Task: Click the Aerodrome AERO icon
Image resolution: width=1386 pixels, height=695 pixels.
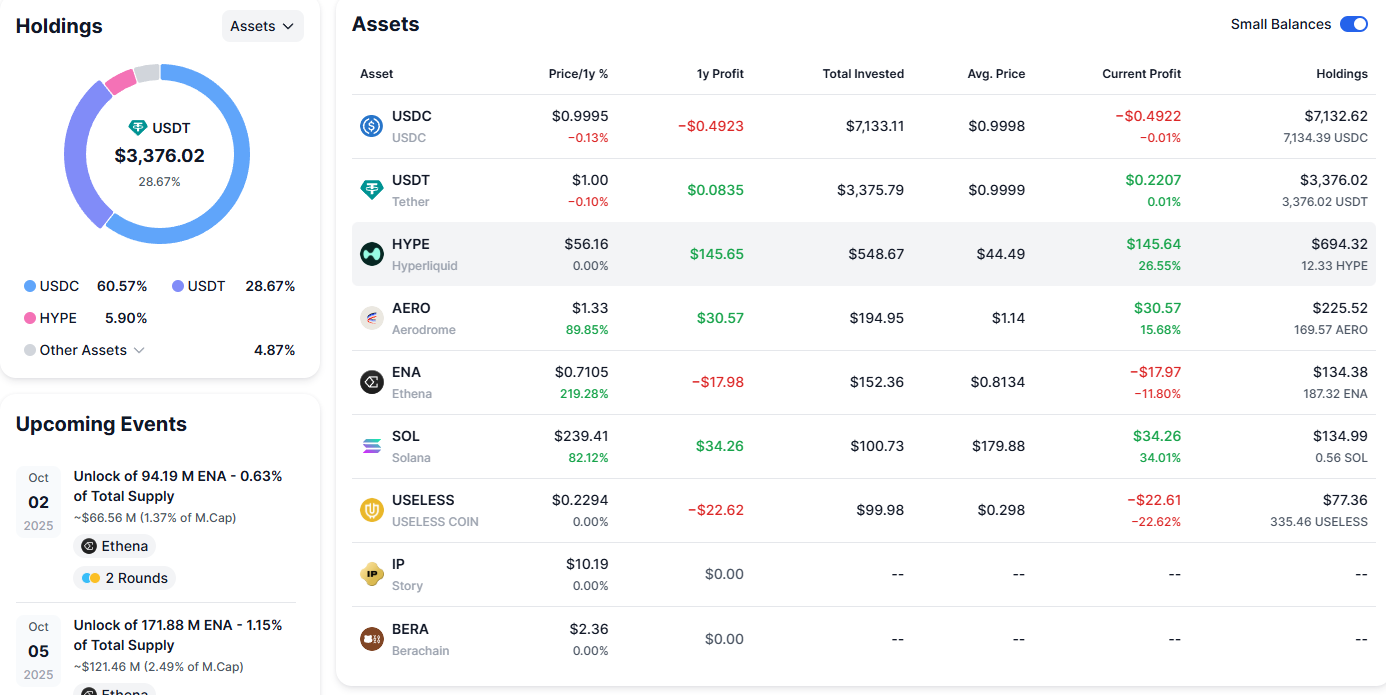Action: click(372, 318)
